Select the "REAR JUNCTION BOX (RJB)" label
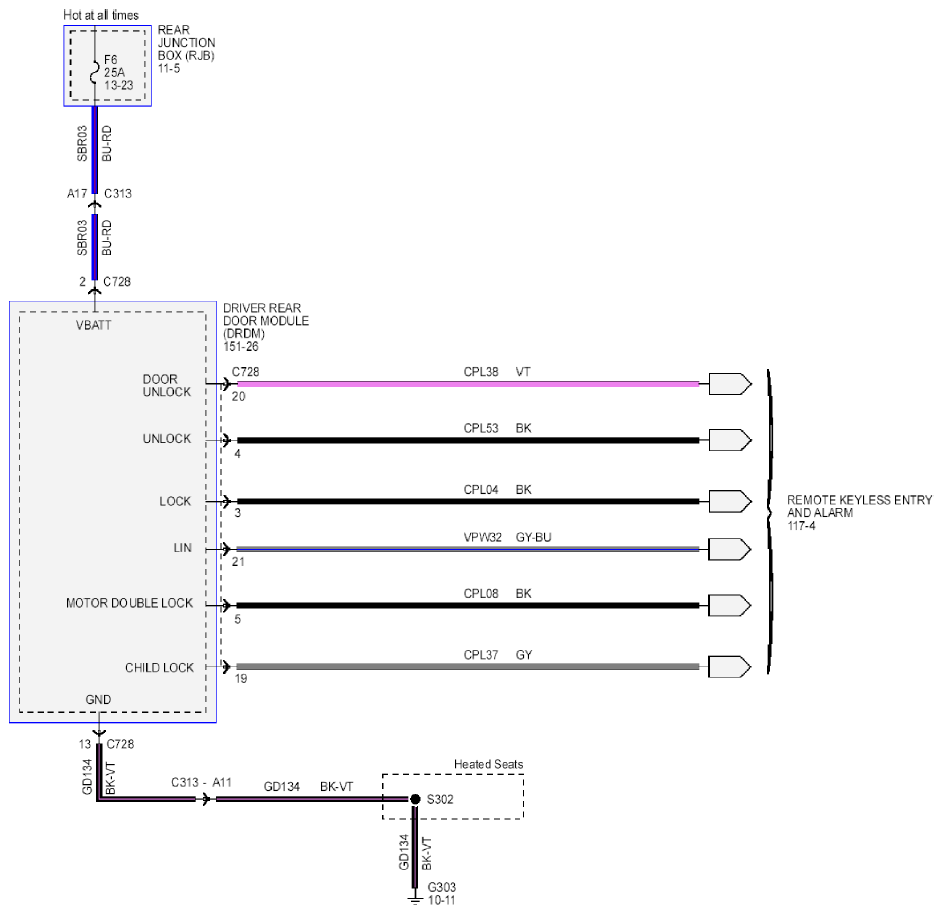The image size is (943, 914). (186, 42)
